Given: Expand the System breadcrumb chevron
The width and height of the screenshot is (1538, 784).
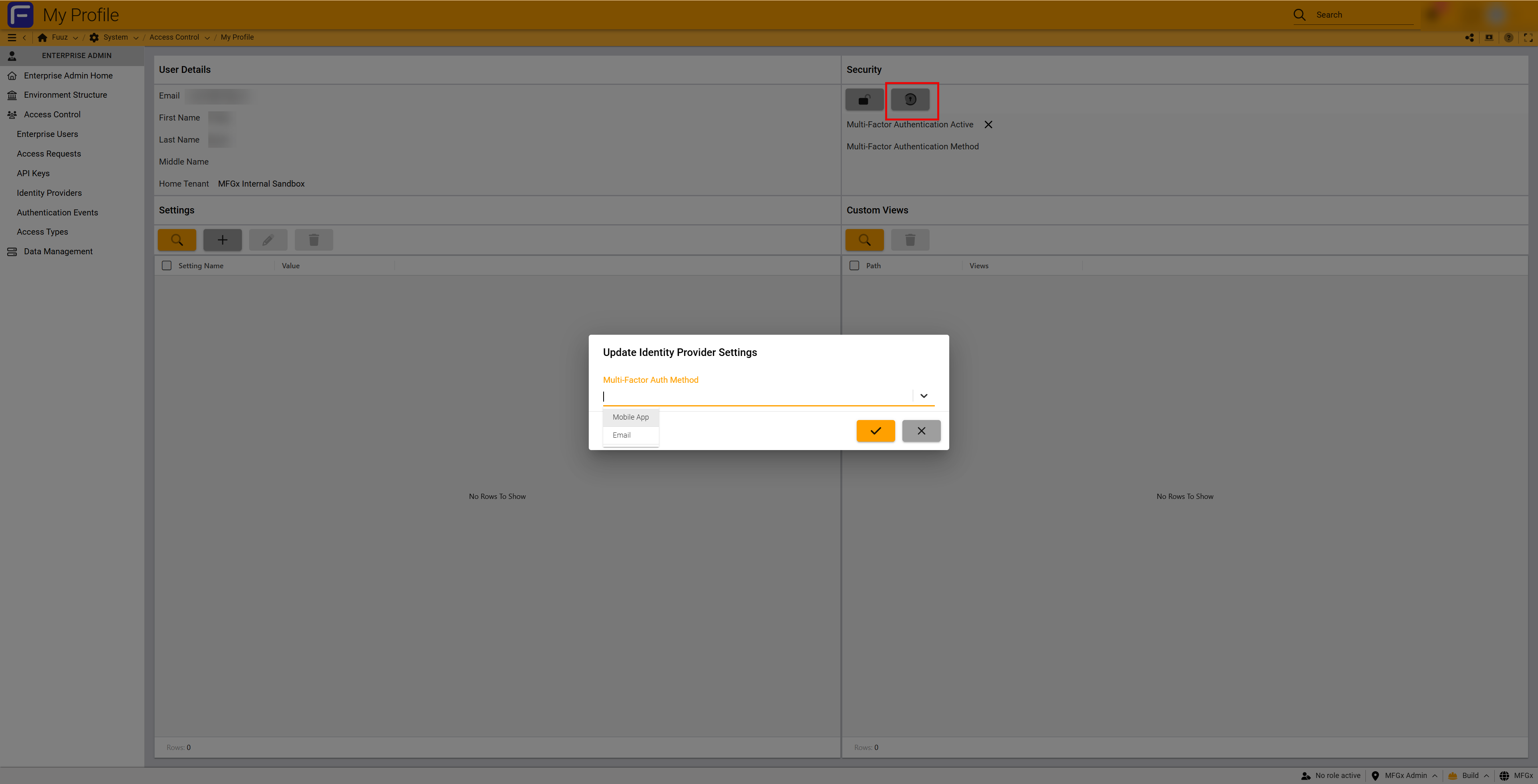Looking at the screenshot, I should (135, 38).
